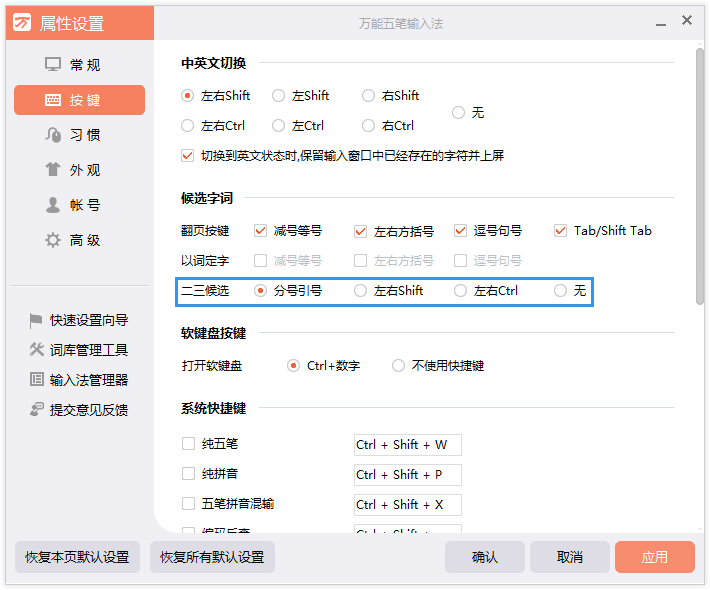Uncheck 减号等号 for 翻页按键
The width and height of the screenshot is (710, 590).
point(260,230)
